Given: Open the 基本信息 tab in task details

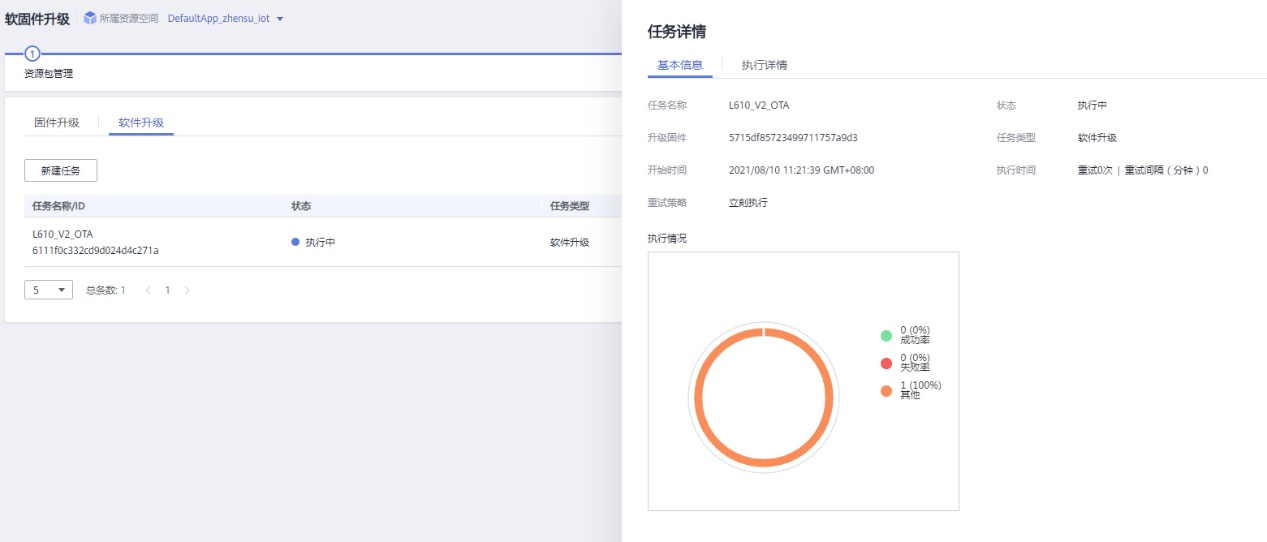Looking at the screenshot, I should (x=680, y=65).
